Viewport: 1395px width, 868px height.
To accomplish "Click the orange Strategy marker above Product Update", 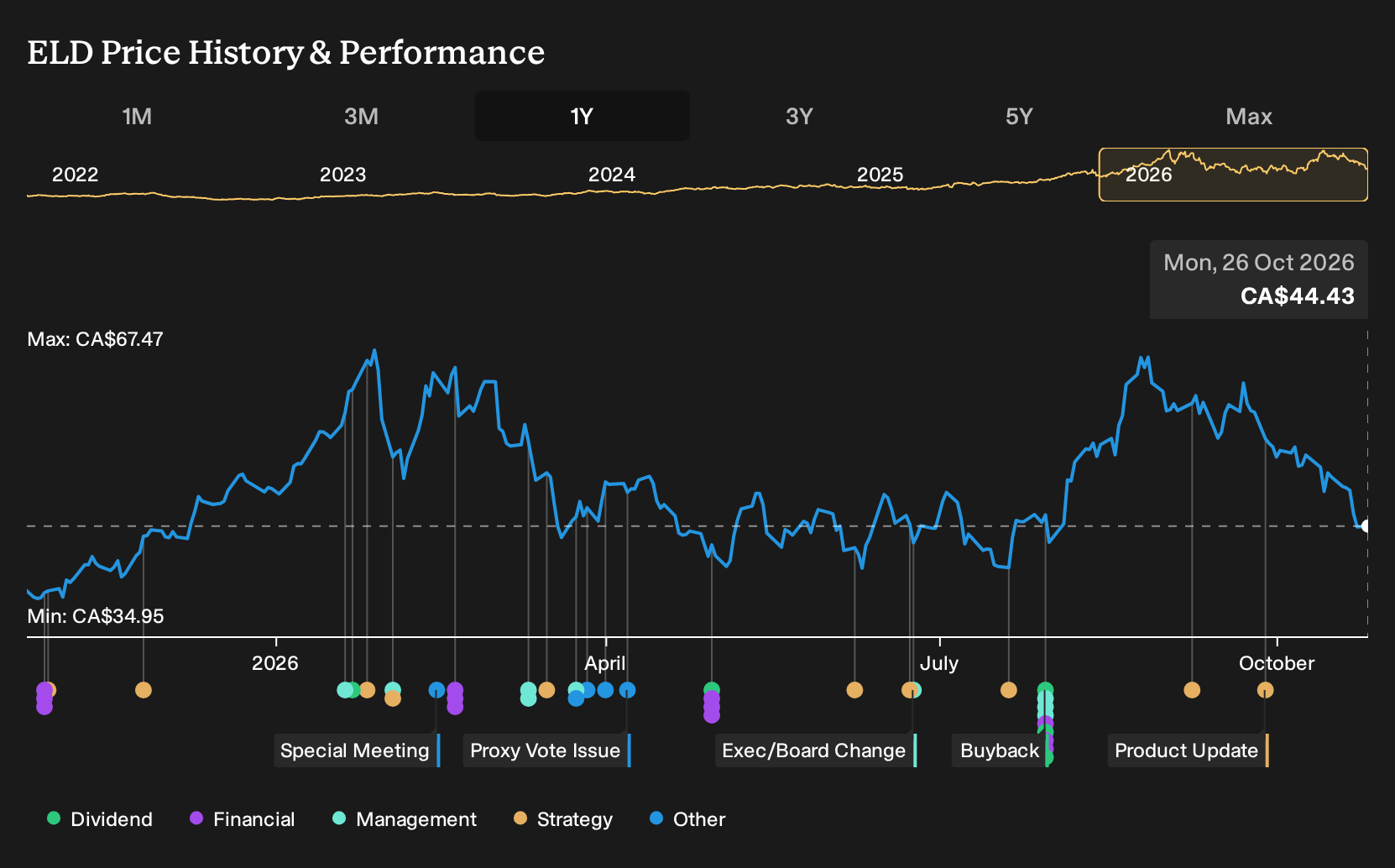I will coord(1265,690).
